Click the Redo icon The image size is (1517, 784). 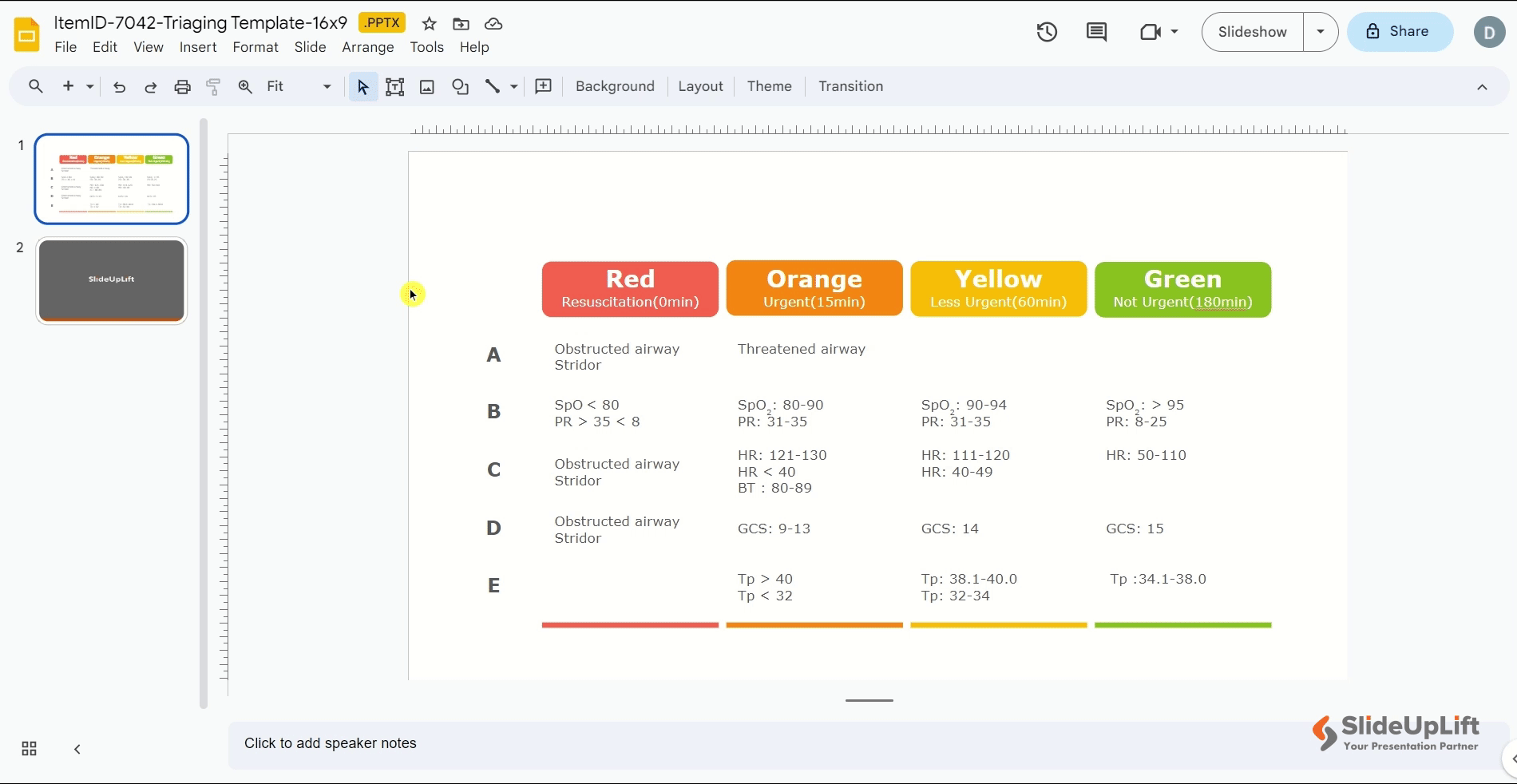point(151,86)
